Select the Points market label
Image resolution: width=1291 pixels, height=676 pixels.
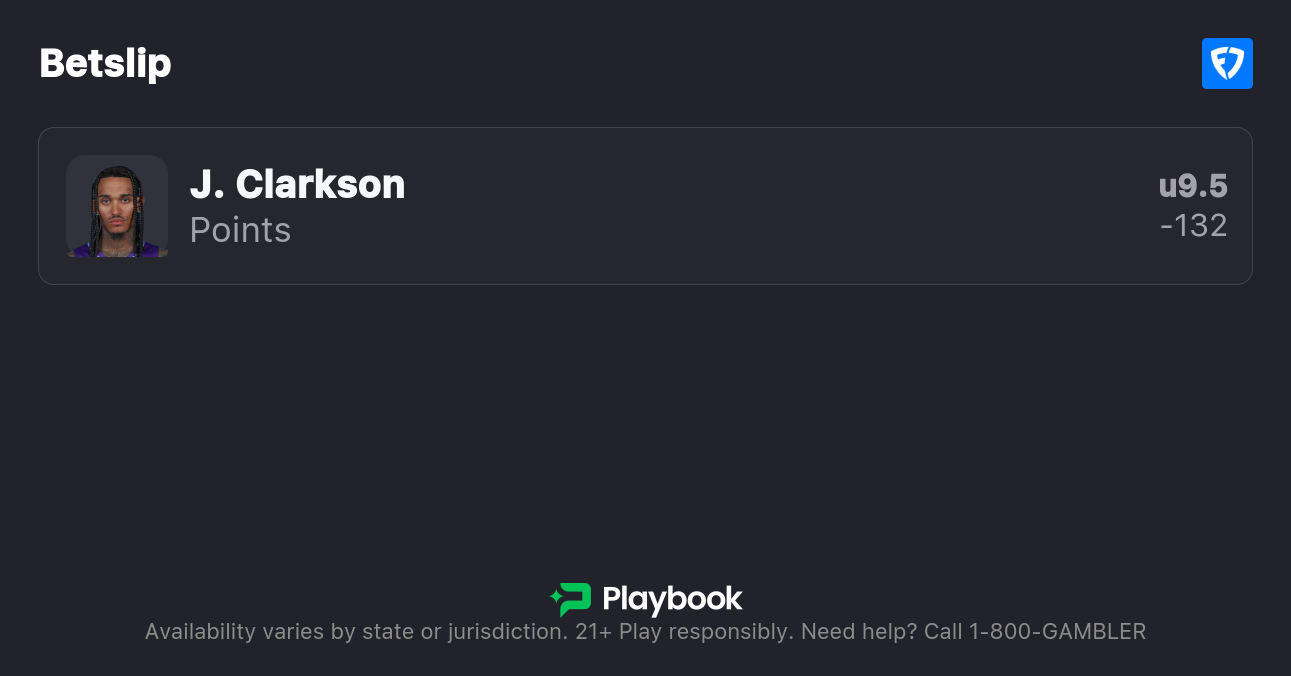coord(240,230)
